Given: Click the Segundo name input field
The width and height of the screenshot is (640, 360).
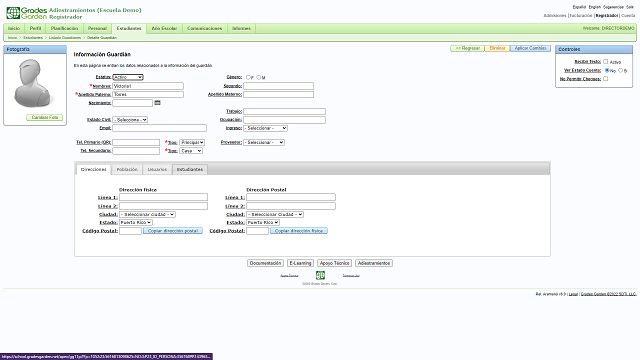Looking at the screenshot, I should (x=279, y=86).
